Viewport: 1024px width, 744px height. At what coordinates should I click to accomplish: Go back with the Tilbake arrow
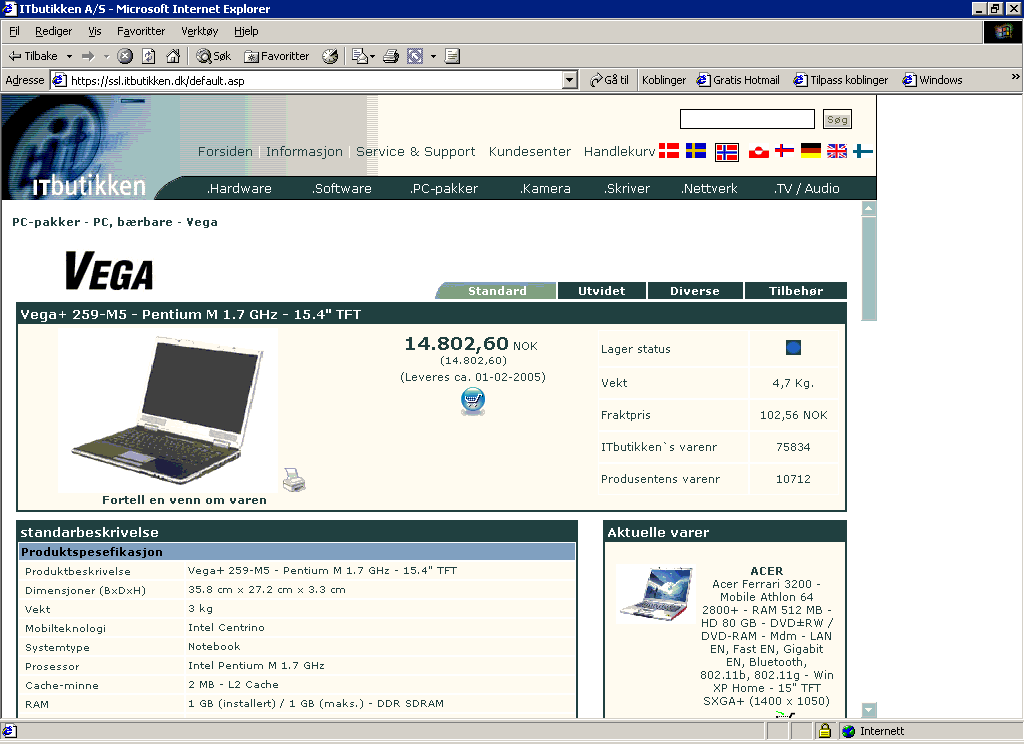pos(33,56)
